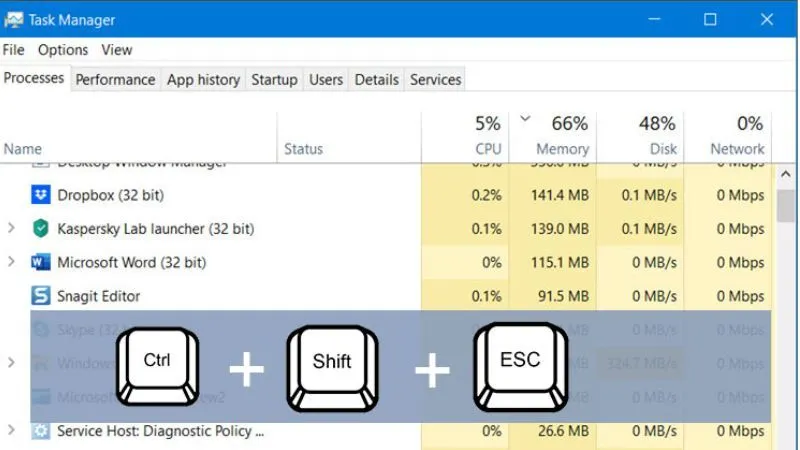Screen dimensions: 800x450
Task: Click the vertical scrollbar thumb
Action: (787, 205)
